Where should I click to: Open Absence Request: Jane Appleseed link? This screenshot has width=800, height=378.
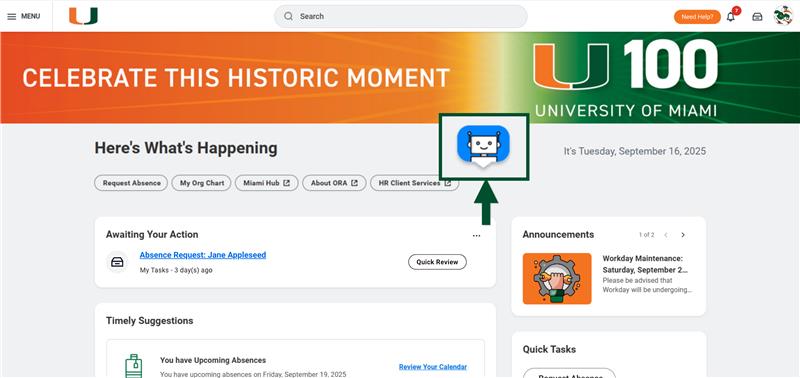click(203, 255)
